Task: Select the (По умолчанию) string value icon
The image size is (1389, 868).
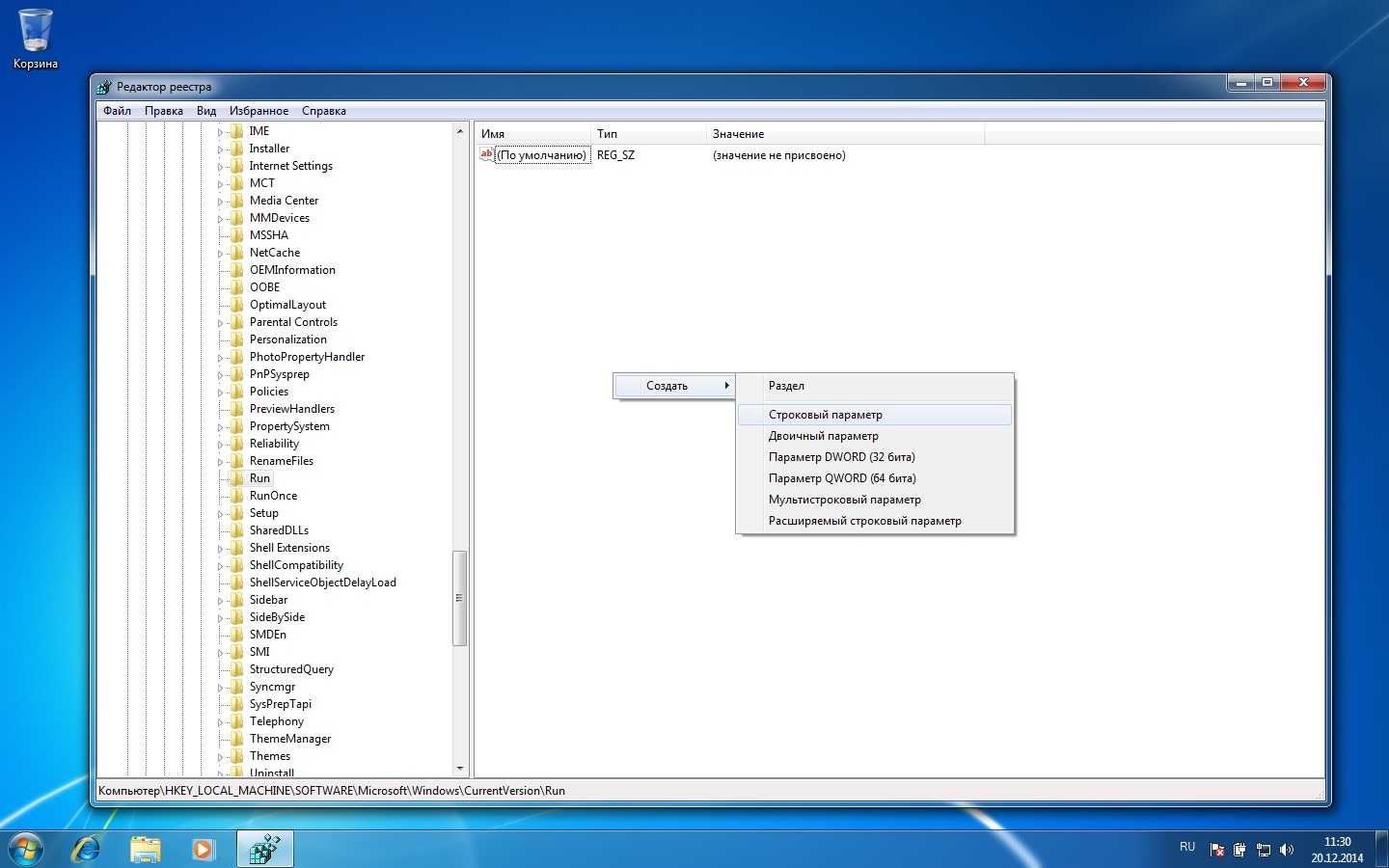Action: point(487,155)
